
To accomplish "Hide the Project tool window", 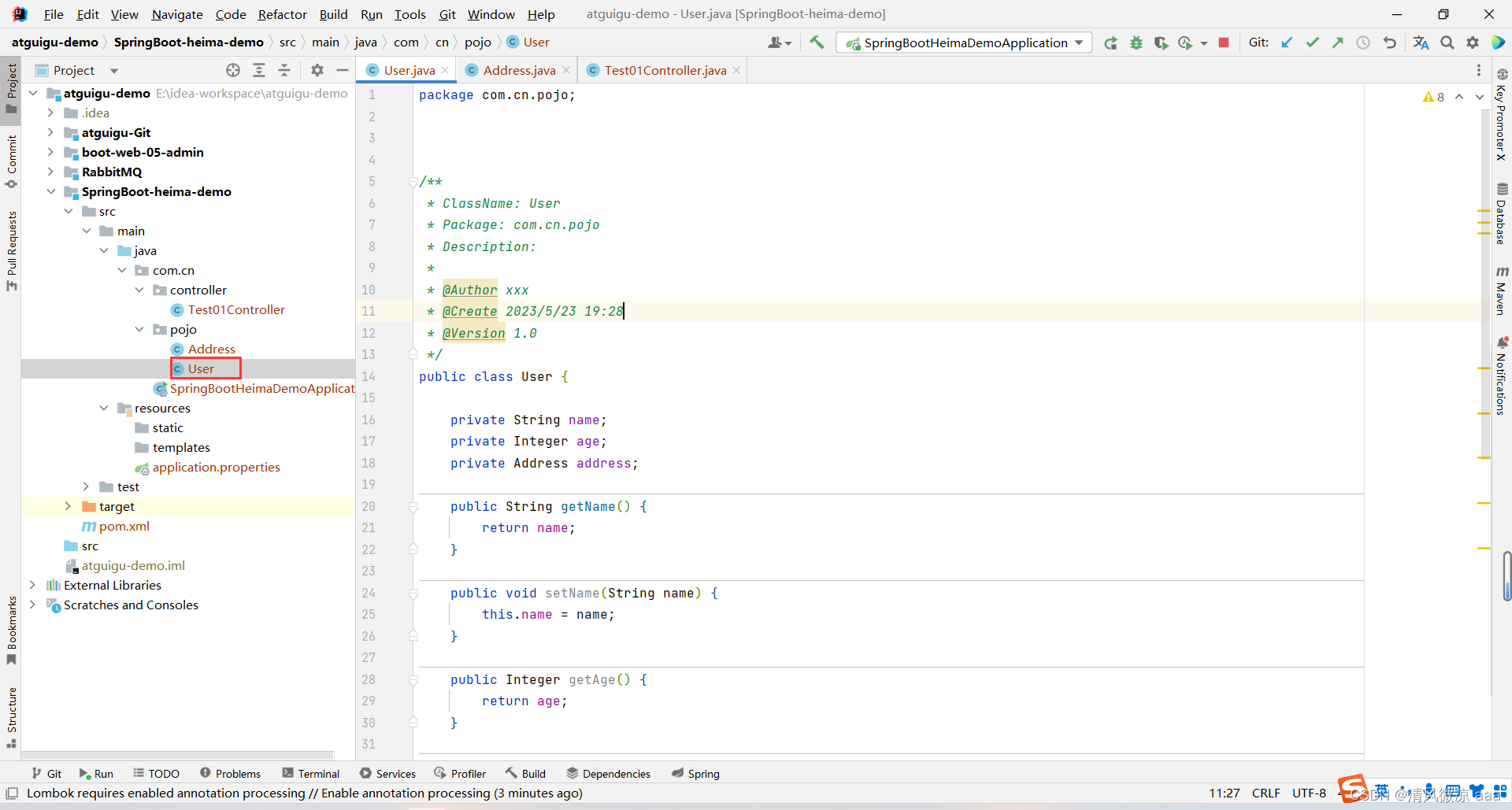I will point(343,70).
